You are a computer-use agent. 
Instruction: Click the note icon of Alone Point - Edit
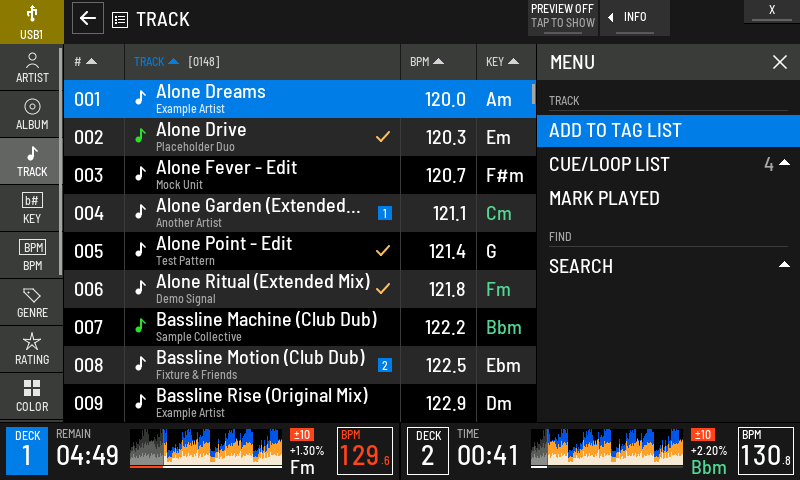coord(140,250)
